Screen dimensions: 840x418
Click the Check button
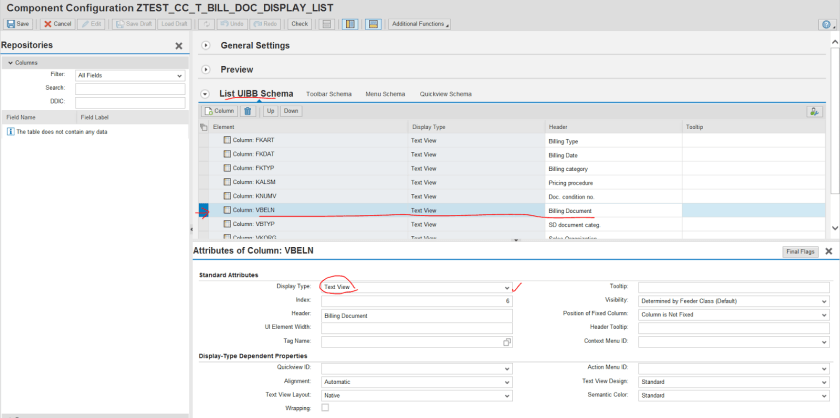tap(299, 23)
